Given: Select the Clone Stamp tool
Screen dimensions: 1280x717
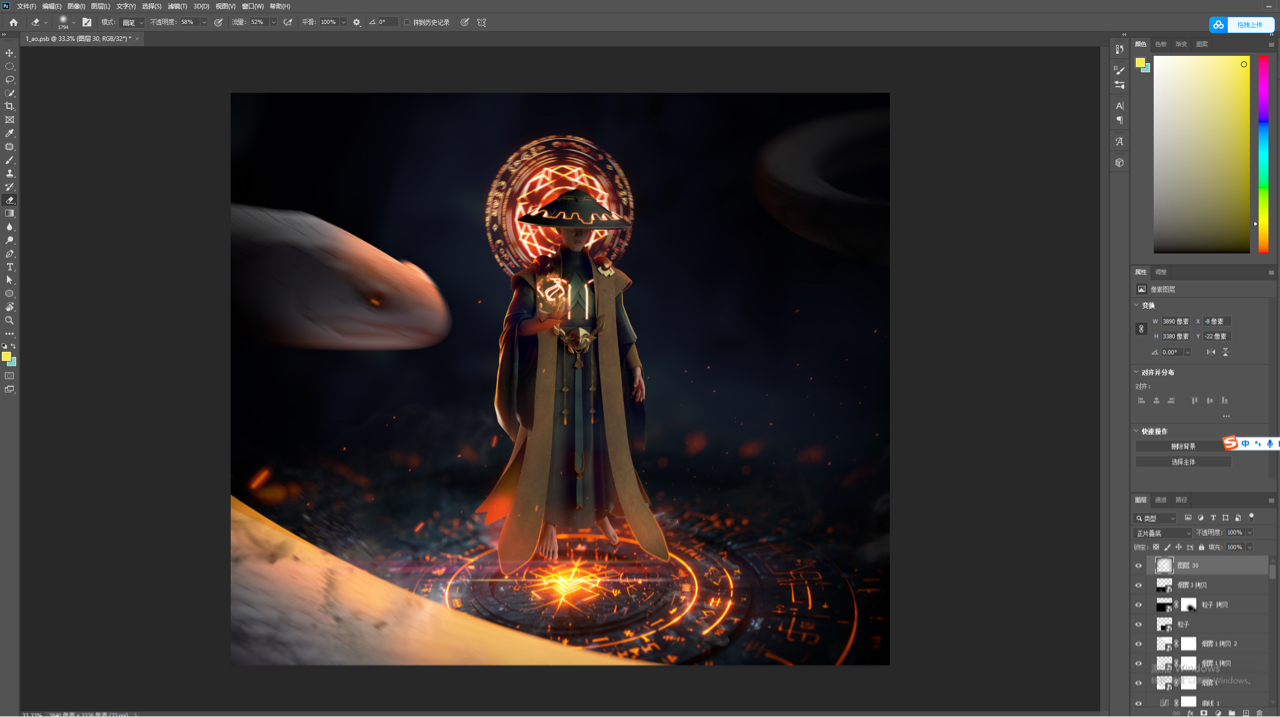Looking at the screenshot, I should tap(10, 173).
